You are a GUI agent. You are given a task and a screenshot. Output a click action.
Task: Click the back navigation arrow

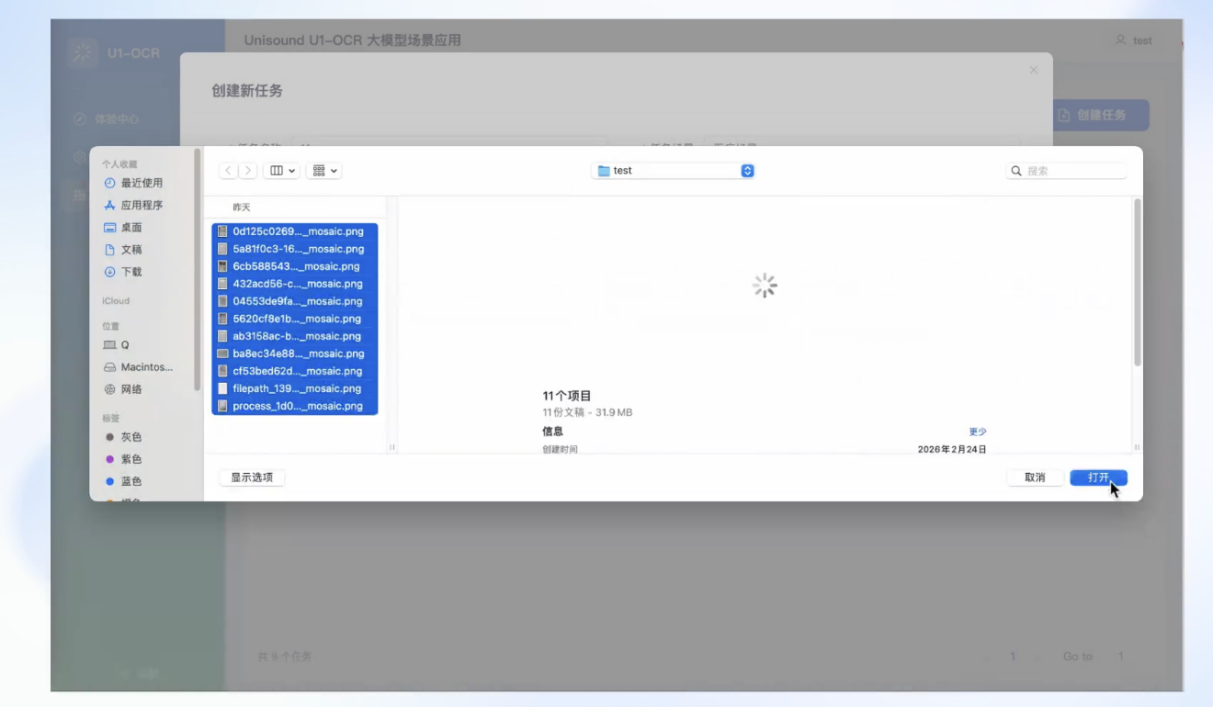pos(228,171)
